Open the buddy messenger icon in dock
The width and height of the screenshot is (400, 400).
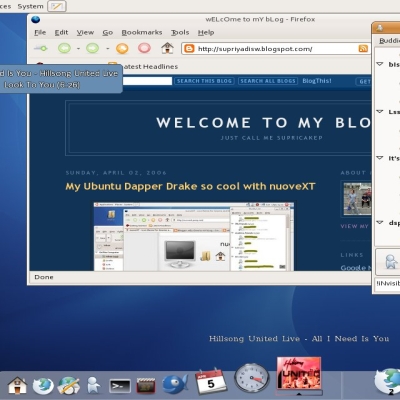(x=94, y=385)
